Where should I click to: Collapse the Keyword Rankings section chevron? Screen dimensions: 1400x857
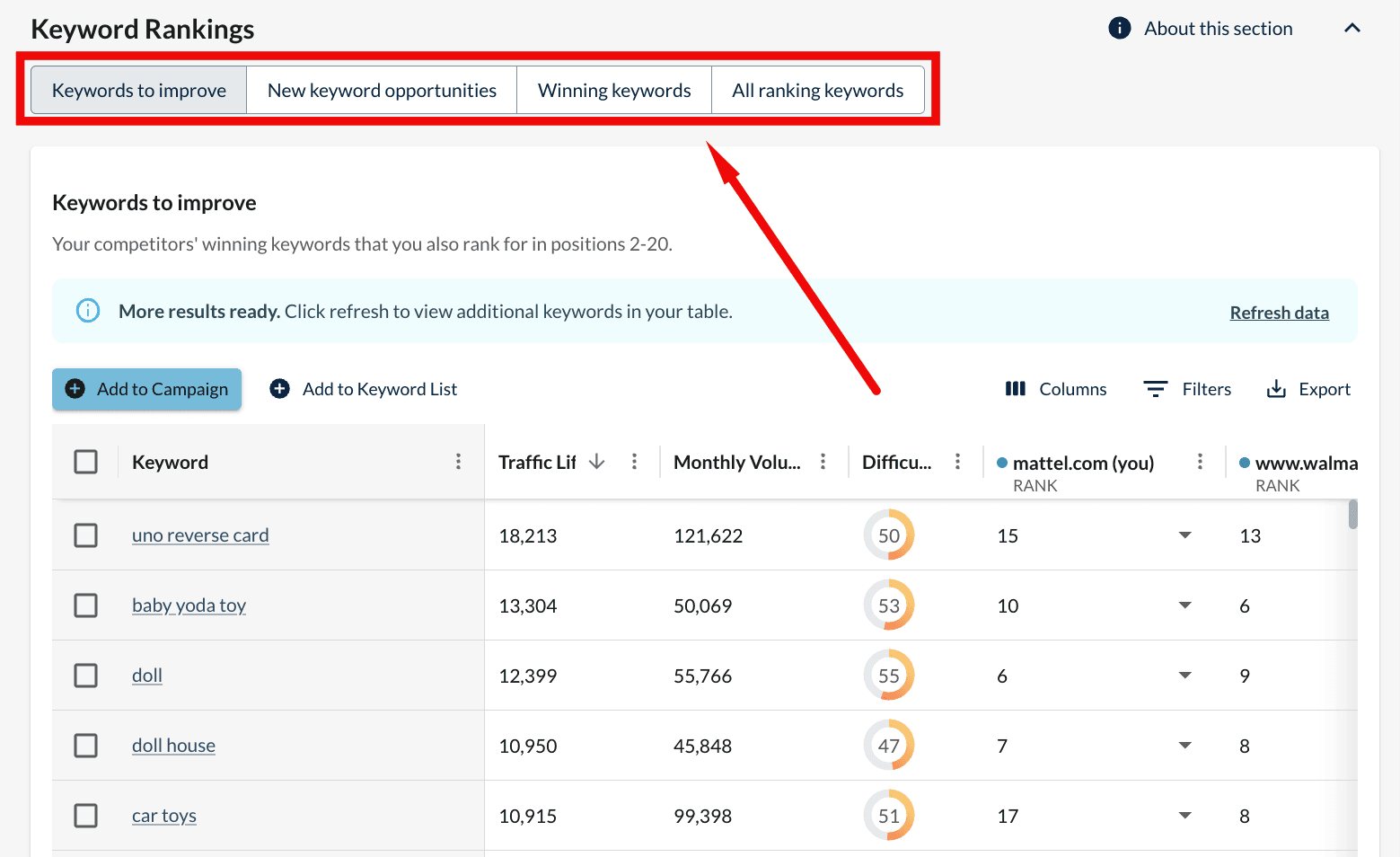pos(1352,29)
